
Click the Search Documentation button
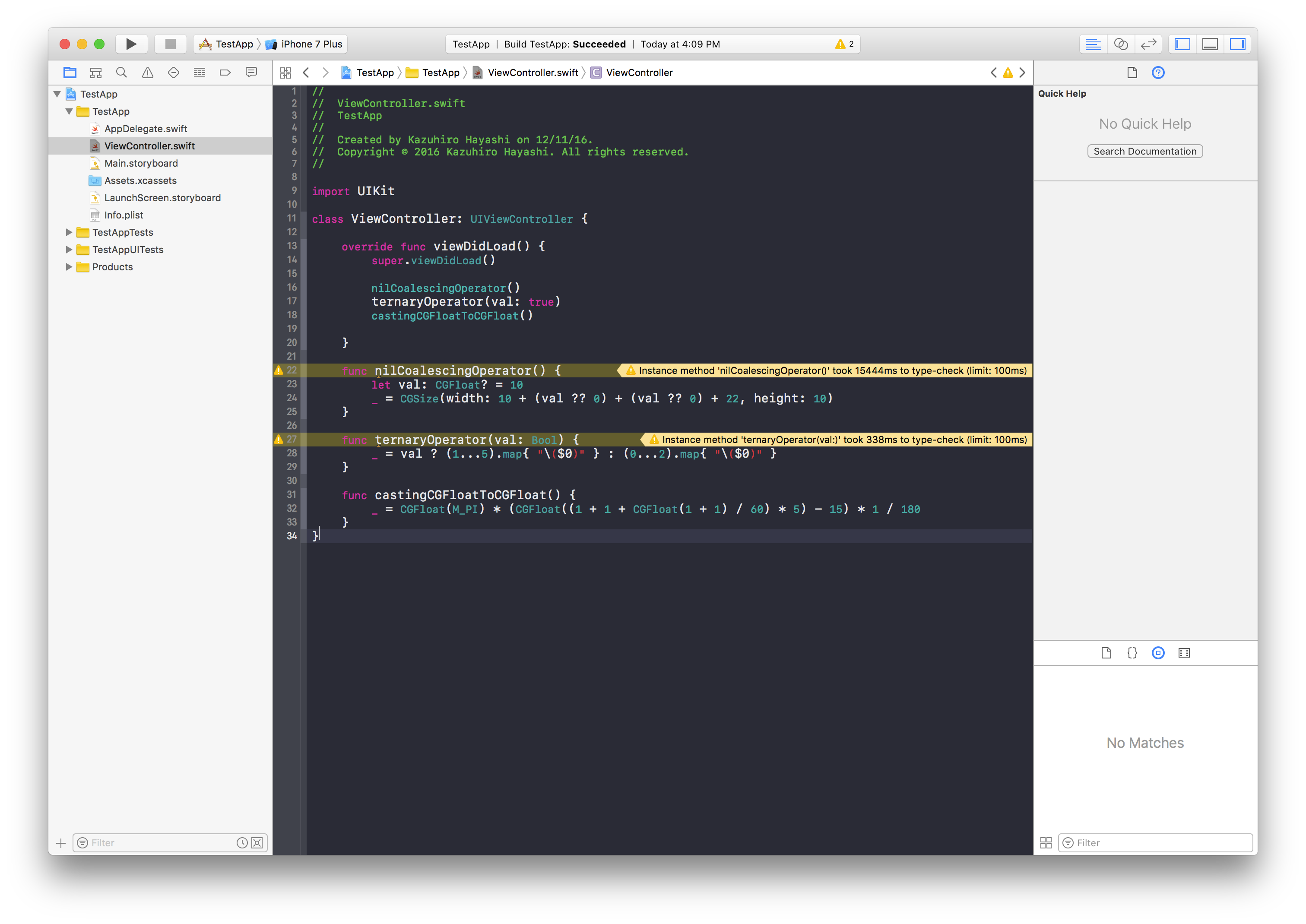pyautogui.click(x=1144, y=151)
